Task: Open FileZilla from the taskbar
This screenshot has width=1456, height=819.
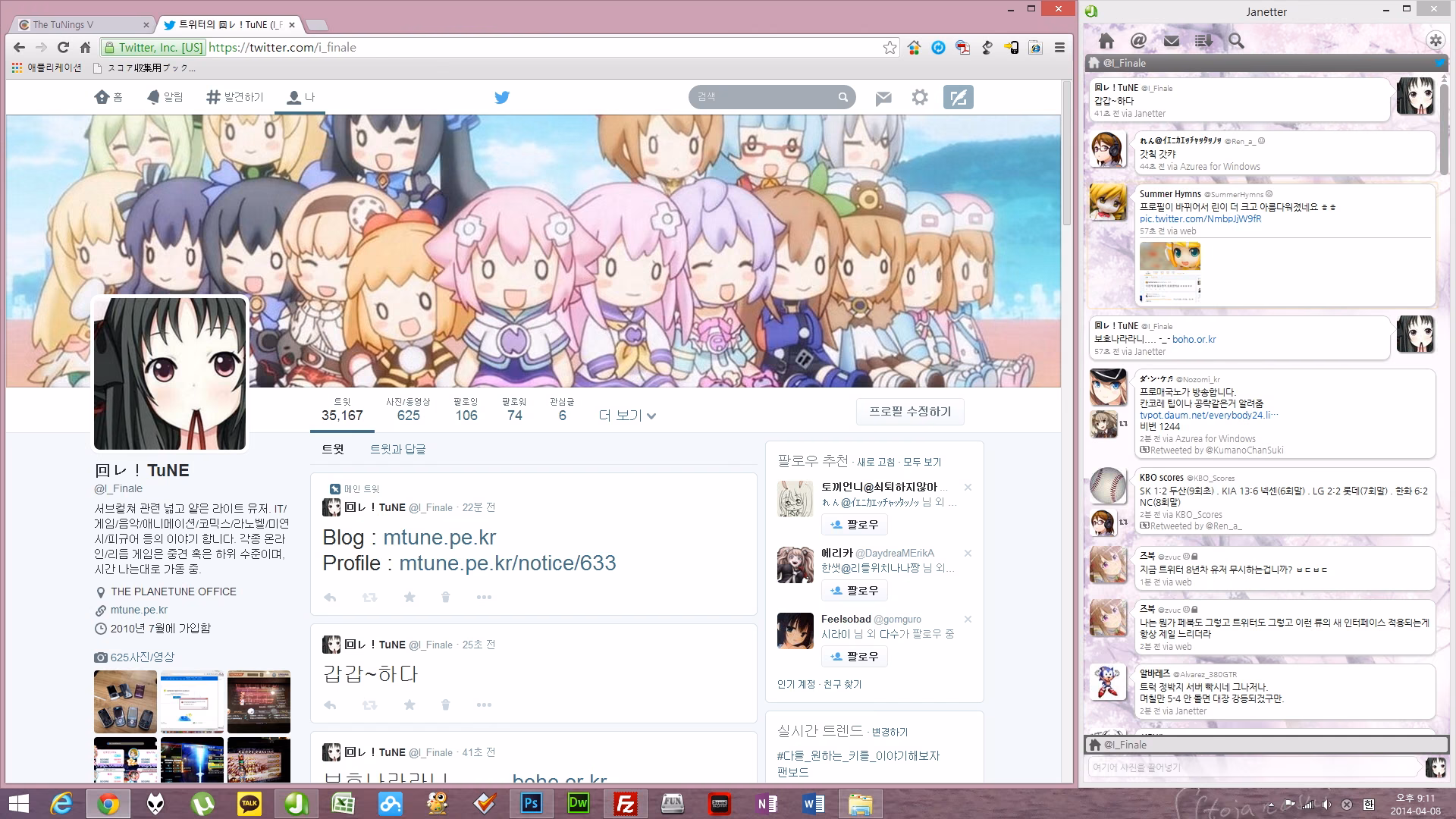Action: point(626,803)
